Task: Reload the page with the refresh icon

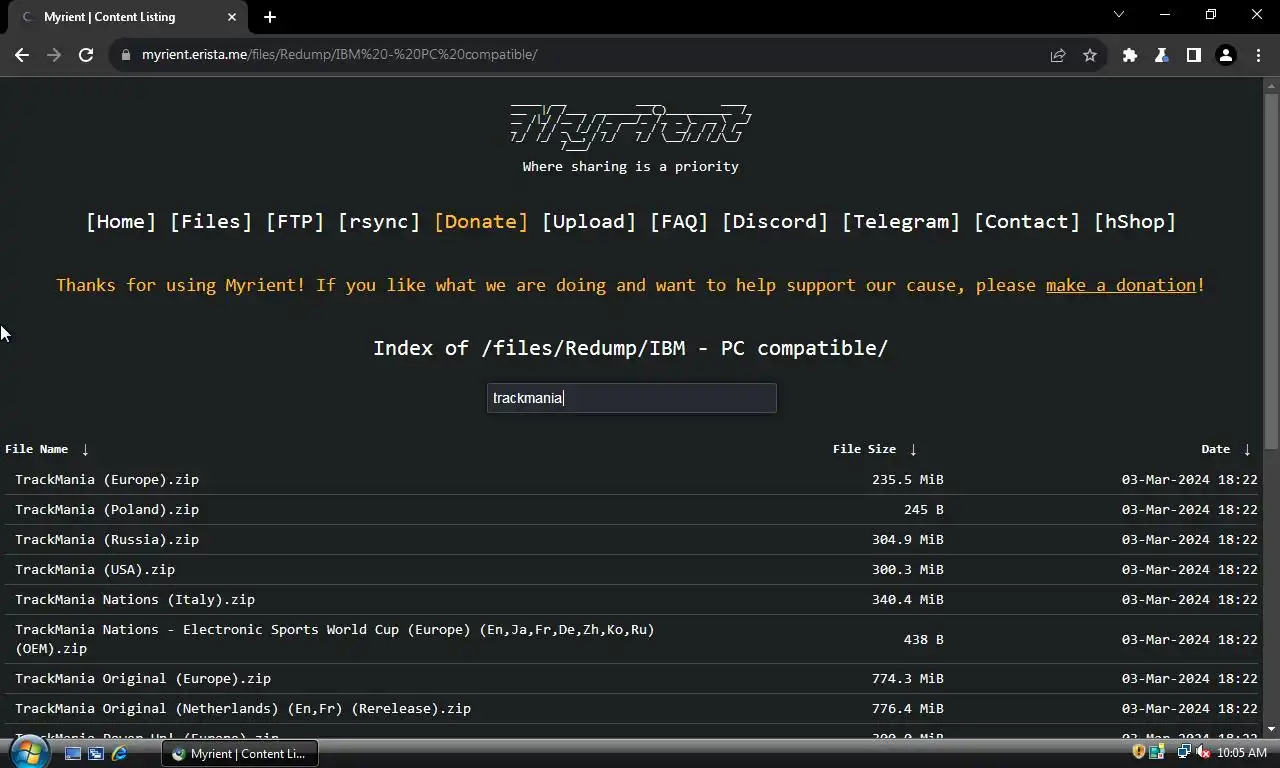Action: point(86,55)
